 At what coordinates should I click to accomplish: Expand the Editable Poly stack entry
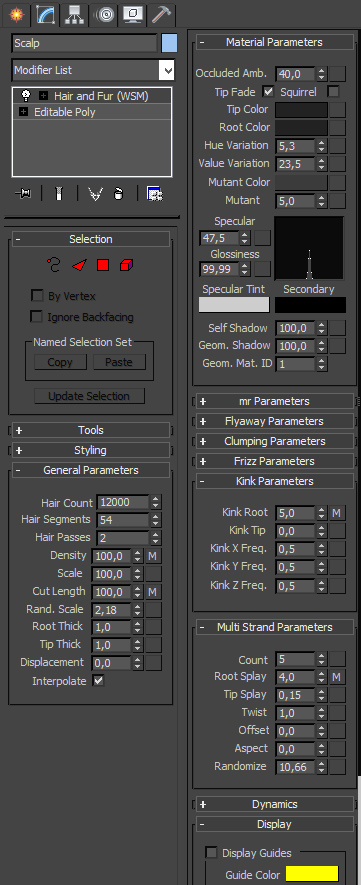click(x=23, y=112)
